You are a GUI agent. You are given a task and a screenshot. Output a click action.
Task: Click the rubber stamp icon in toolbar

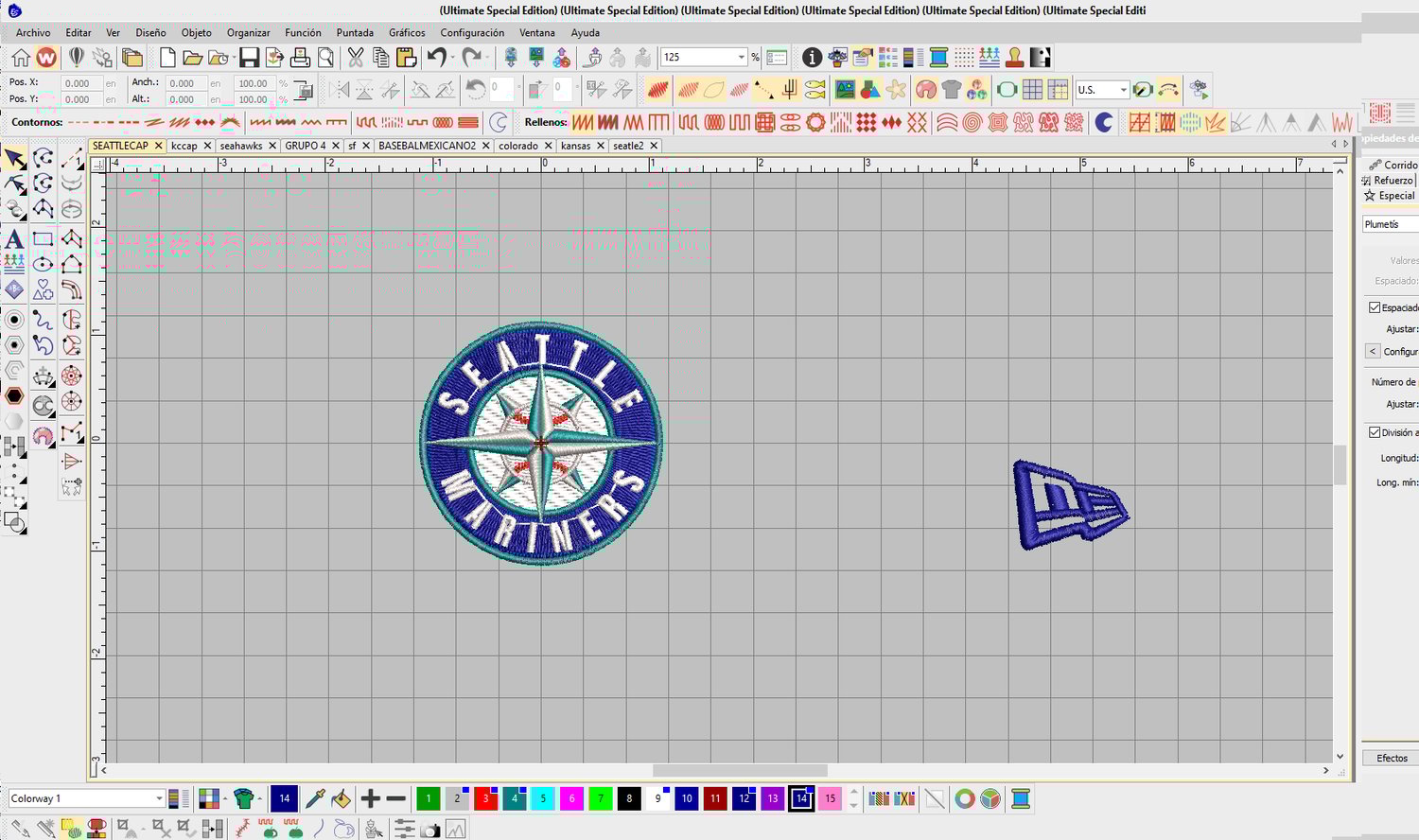click(x=1015, y=58)
